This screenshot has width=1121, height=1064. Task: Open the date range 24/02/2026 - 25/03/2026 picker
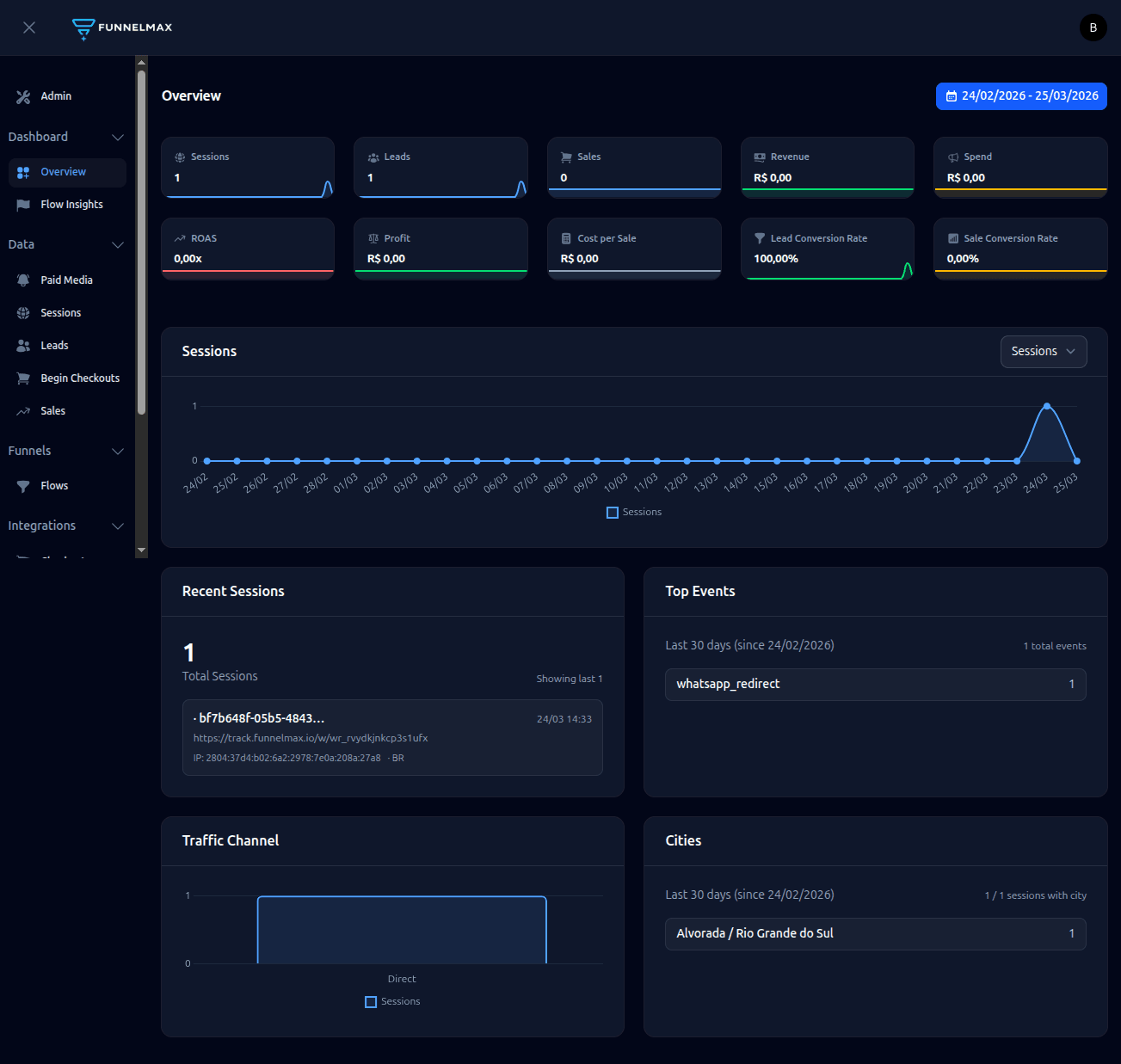click(x=1021, y=95)
